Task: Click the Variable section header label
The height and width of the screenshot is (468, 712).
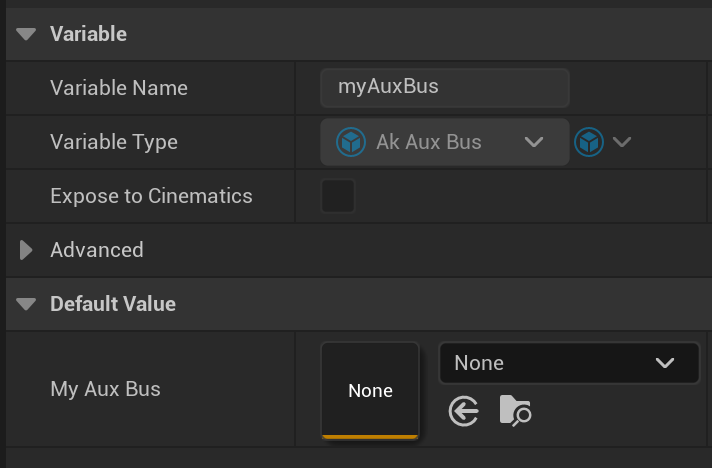Action: tap(88, 34)
